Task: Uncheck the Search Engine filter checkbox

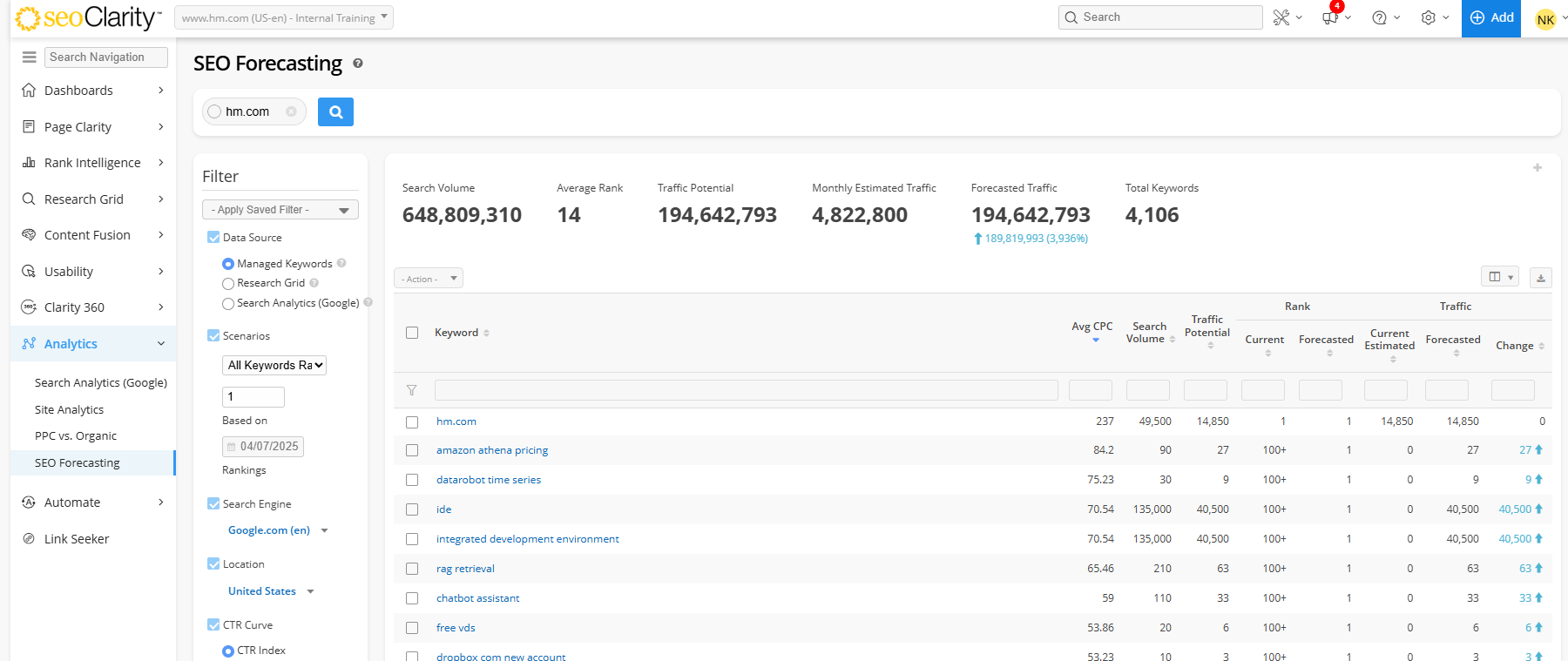Action: 213,503
